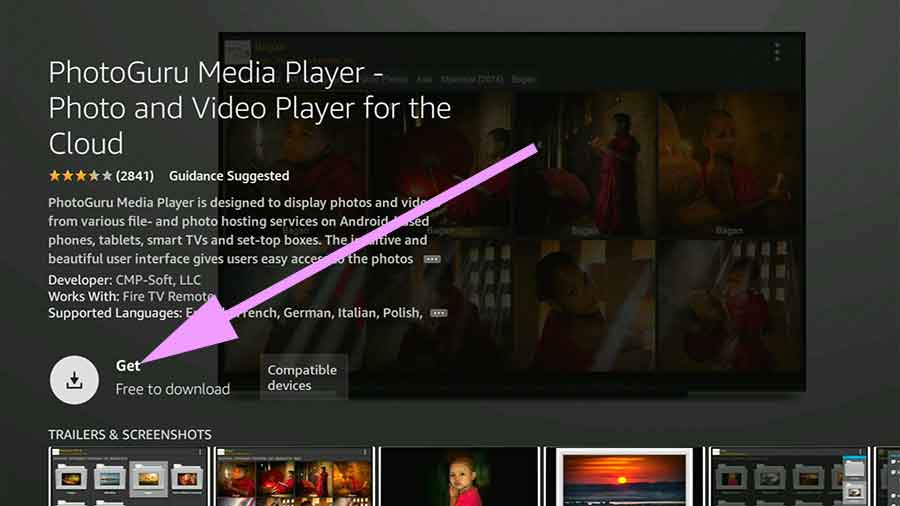Click the Free to download text
The image size is (900, 506).
(x=173, y=389)
